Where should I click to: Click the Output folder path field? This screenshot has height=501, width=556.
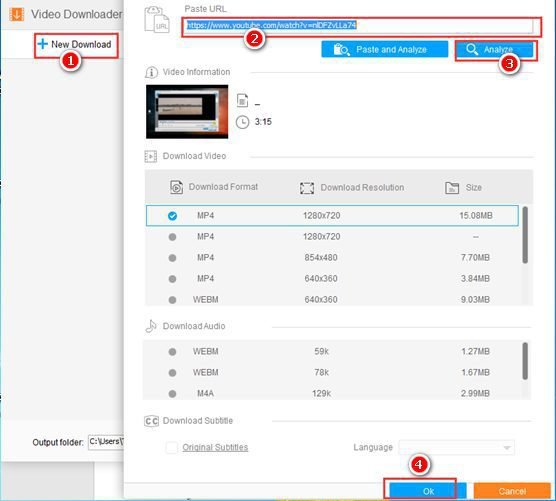pyautogui.click(x=106, y=442)
